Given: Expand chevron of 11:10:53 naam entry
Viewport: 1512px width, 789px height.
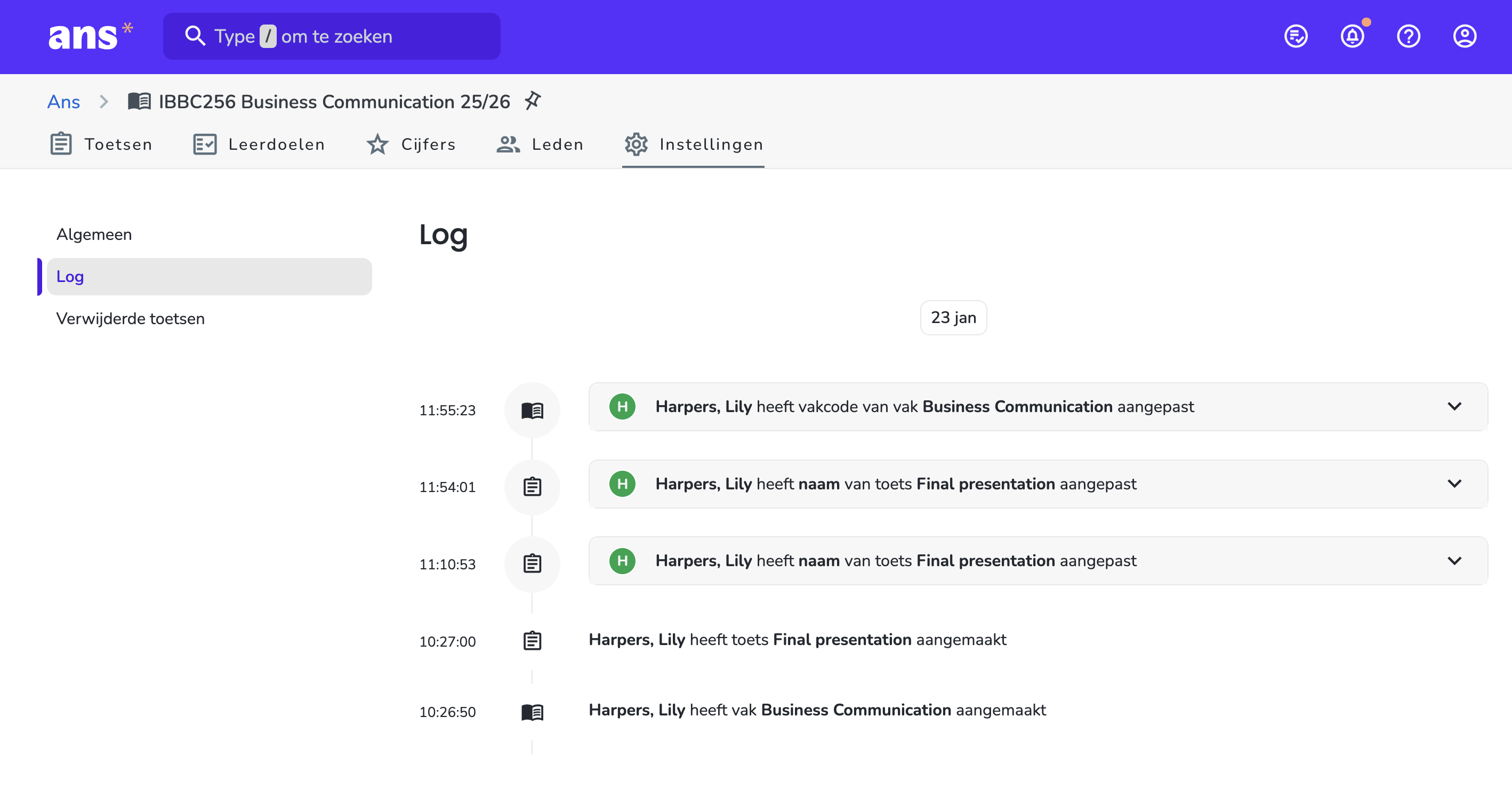Looking at the screenshot, I should coord(1454,561).
